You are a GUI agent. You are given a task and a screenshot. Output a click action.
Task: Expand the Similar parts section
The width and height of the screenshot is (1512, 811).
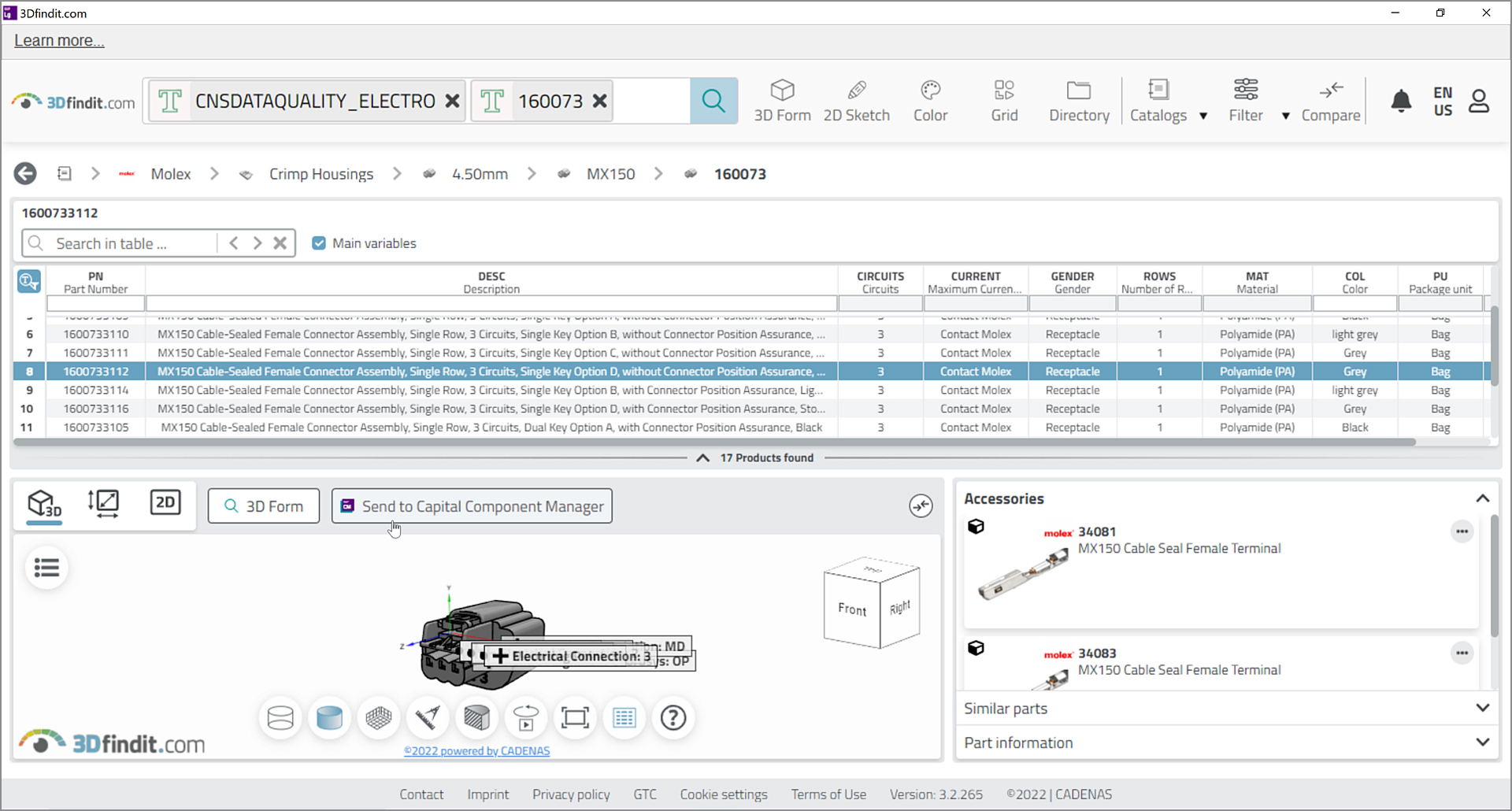pyautogui.click(x=1483, y=708)
